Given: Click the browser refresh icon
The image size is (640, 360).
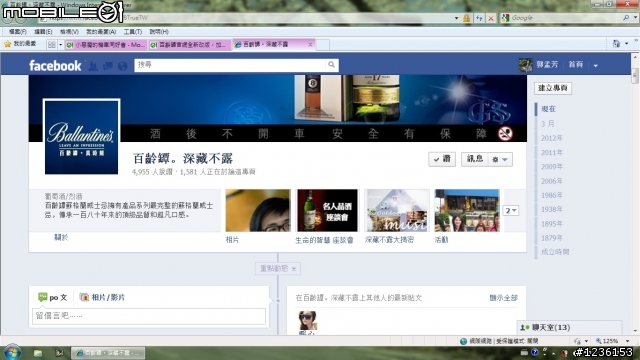Looking at the screenshot, I should pos(479,18).
